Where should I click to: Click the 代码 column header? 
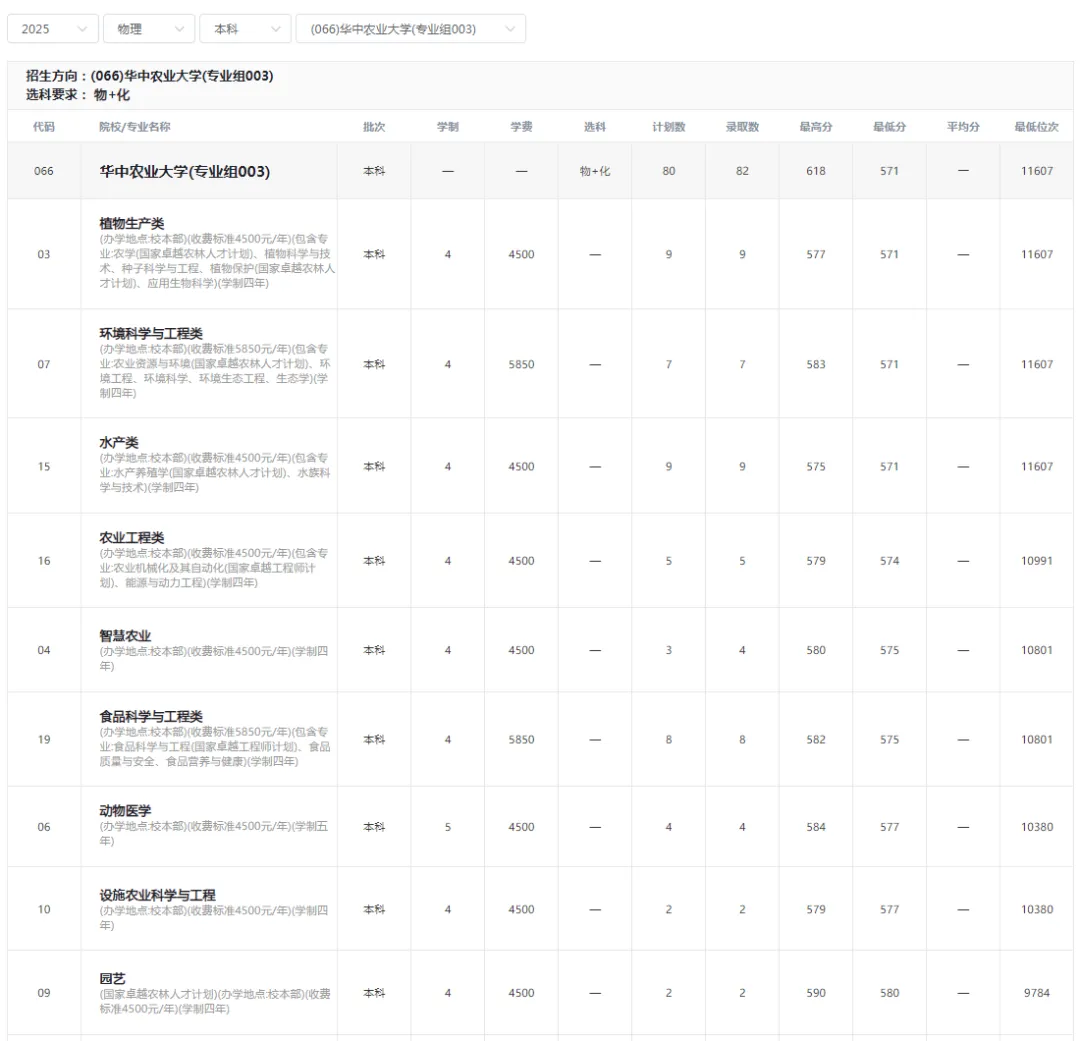[44, 127]
